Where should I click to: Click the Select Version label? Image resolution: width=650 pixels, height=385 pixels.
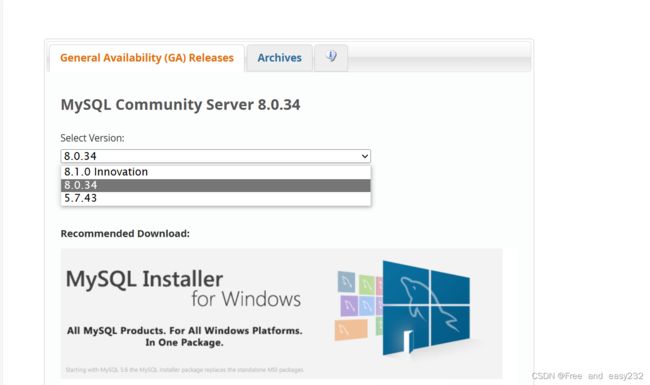92,138
